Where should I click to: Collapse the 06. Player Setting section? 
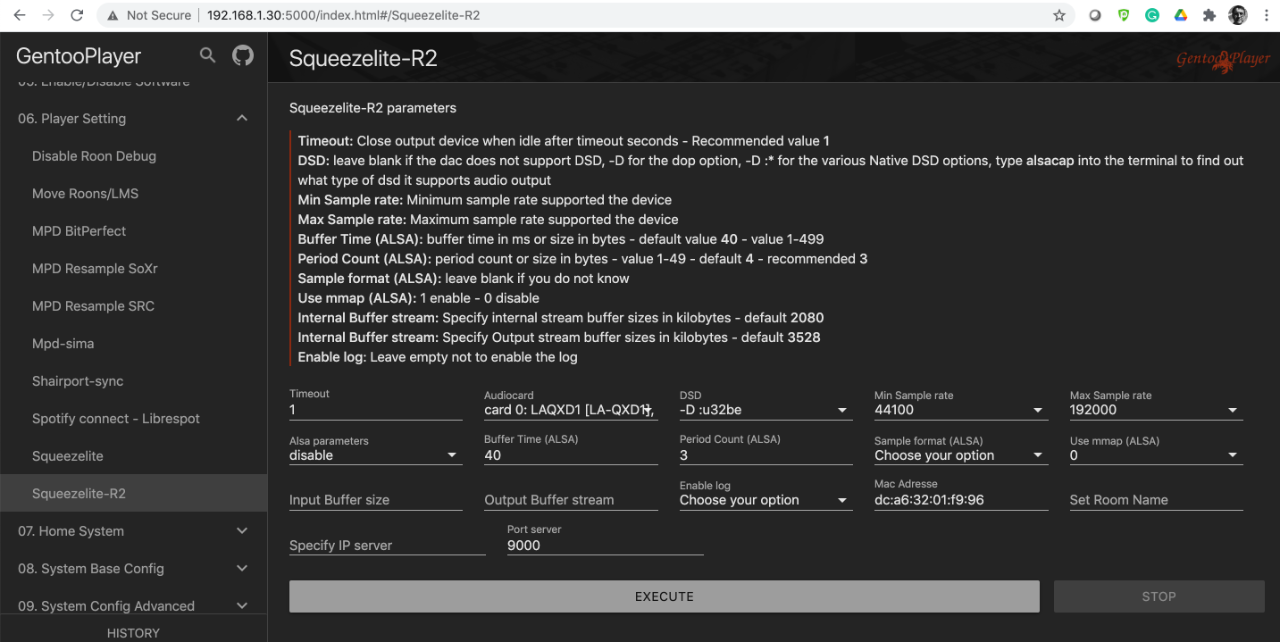133,118
